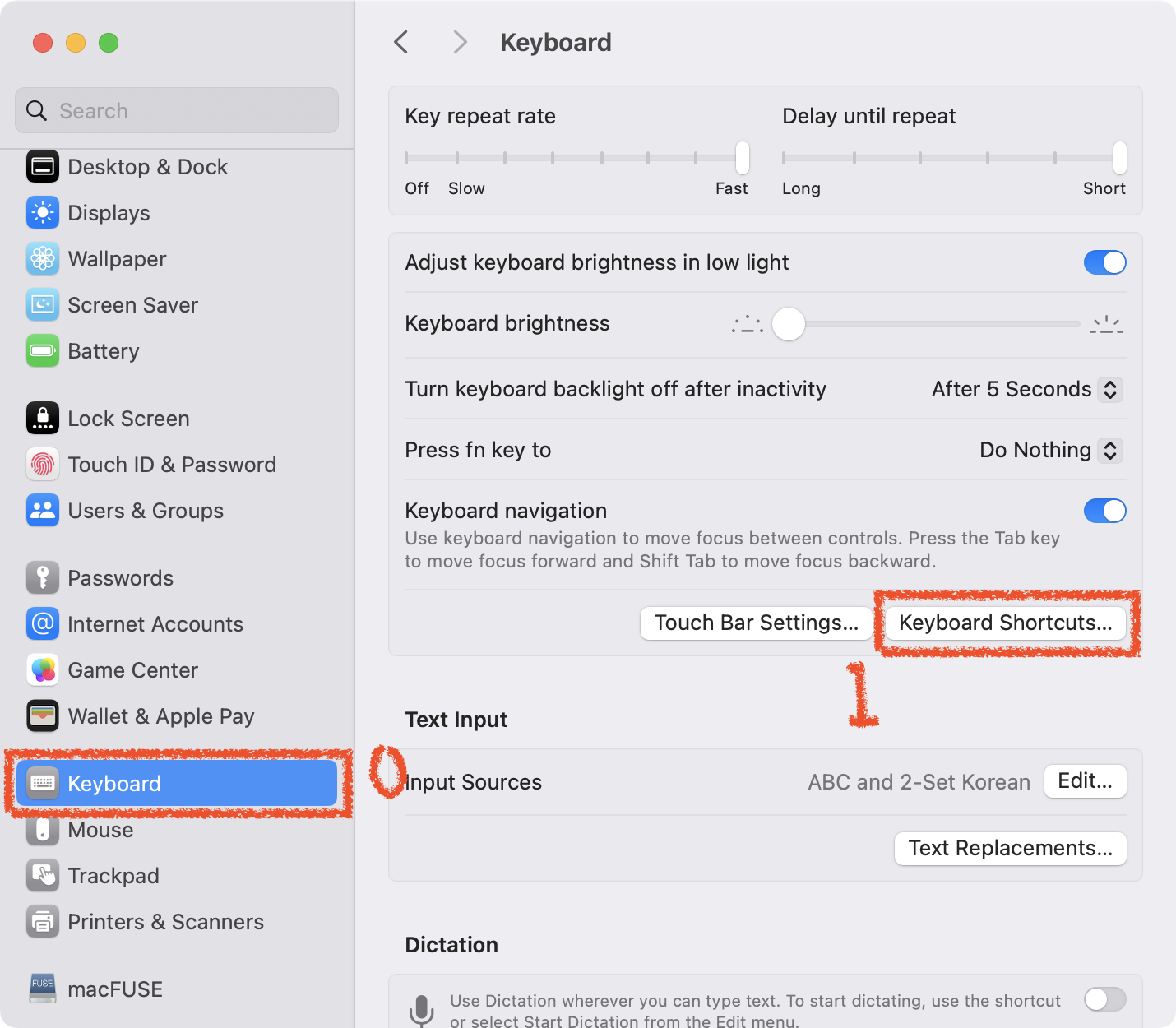Click the Displays icon in sidebar
Image resolution: width=1176 pixels, height=1028 pixels.
tap(43, 213)
